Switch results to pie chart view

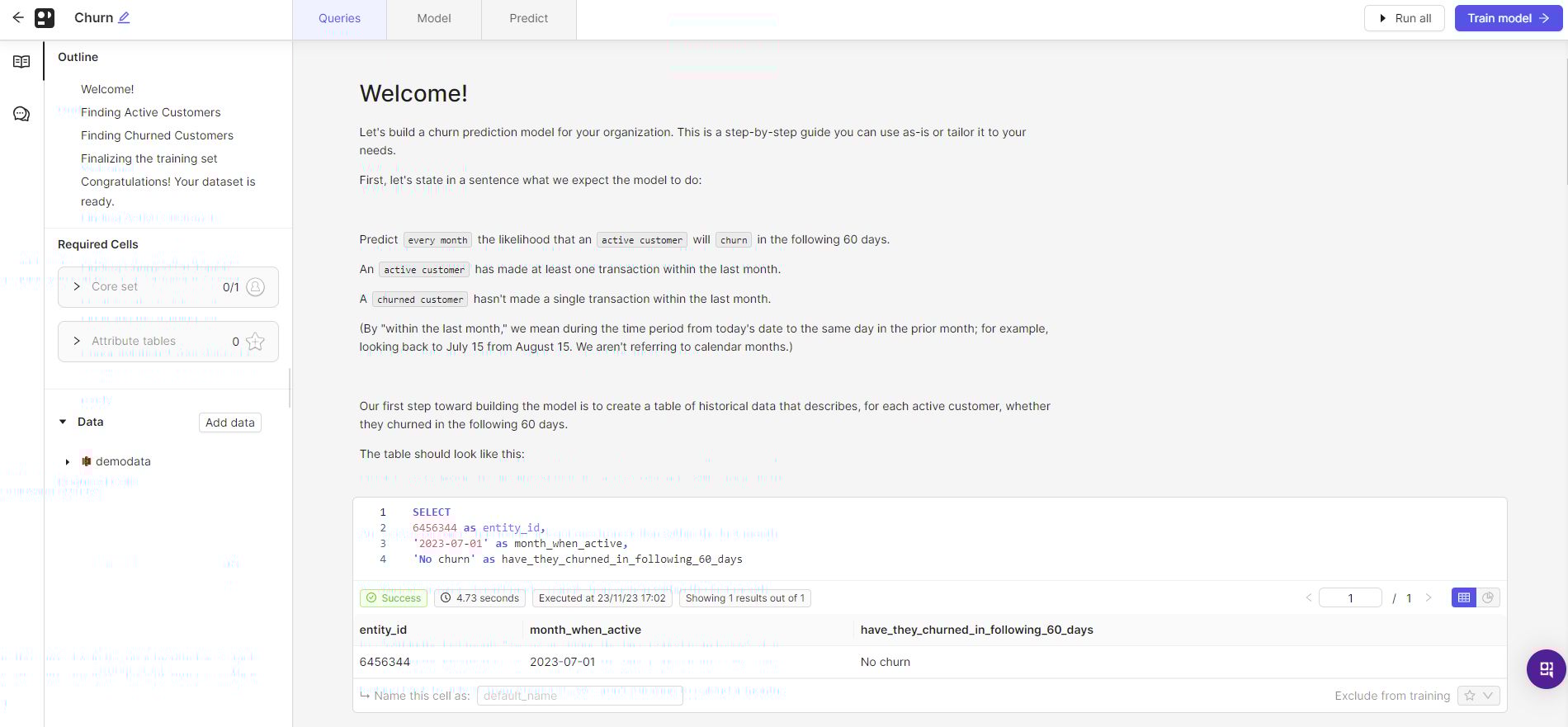(x=1488, y=597)
